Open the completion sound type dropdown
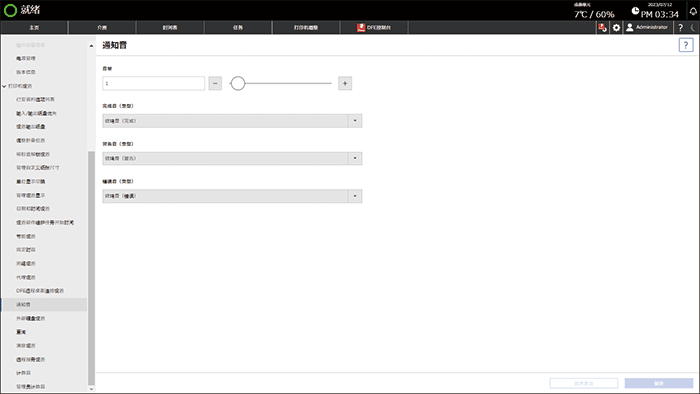Image resolution: width=700 pixels, height=394 pixels. 232,121
